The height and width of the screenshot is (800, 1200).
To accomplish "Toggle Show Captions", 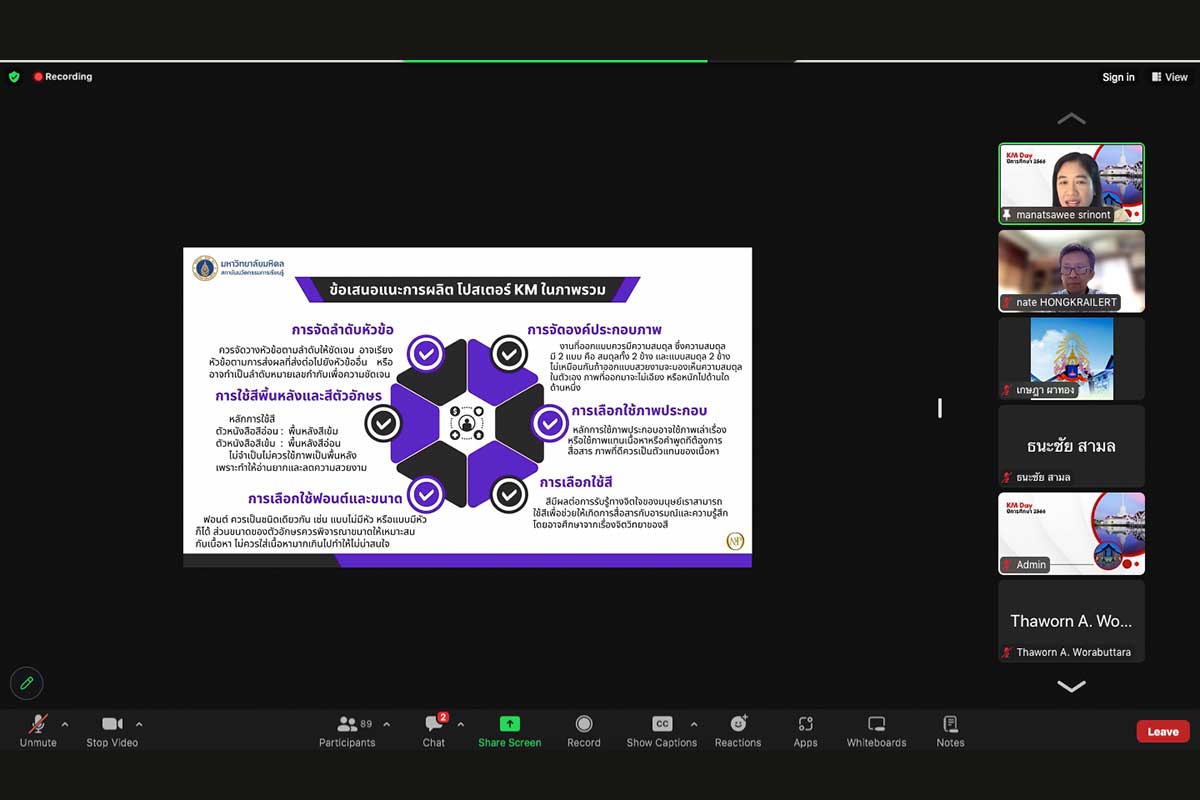I will click(662, 729).
